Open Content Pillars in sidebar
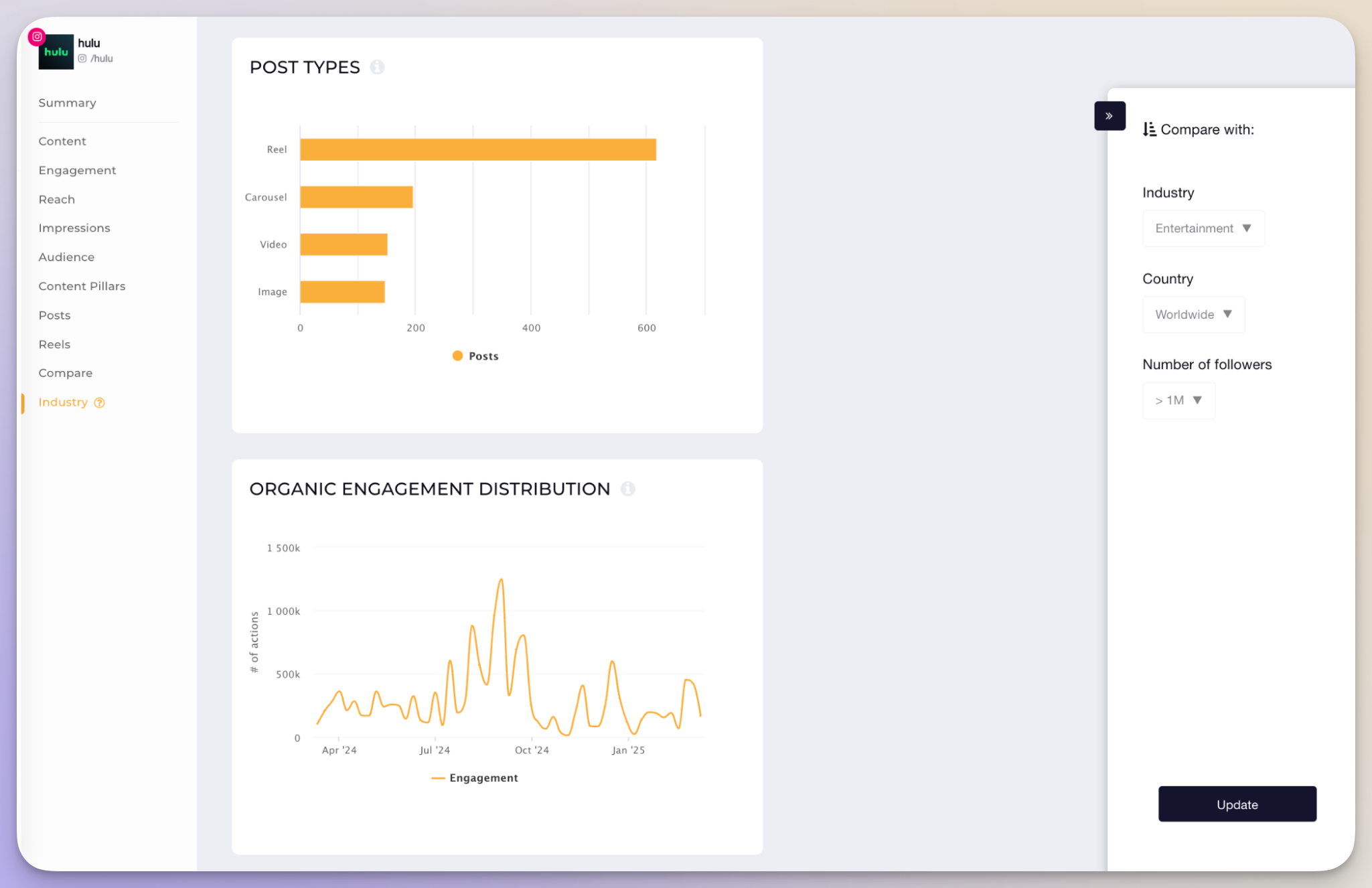1372x888 pixels. [x=82, y=286]
